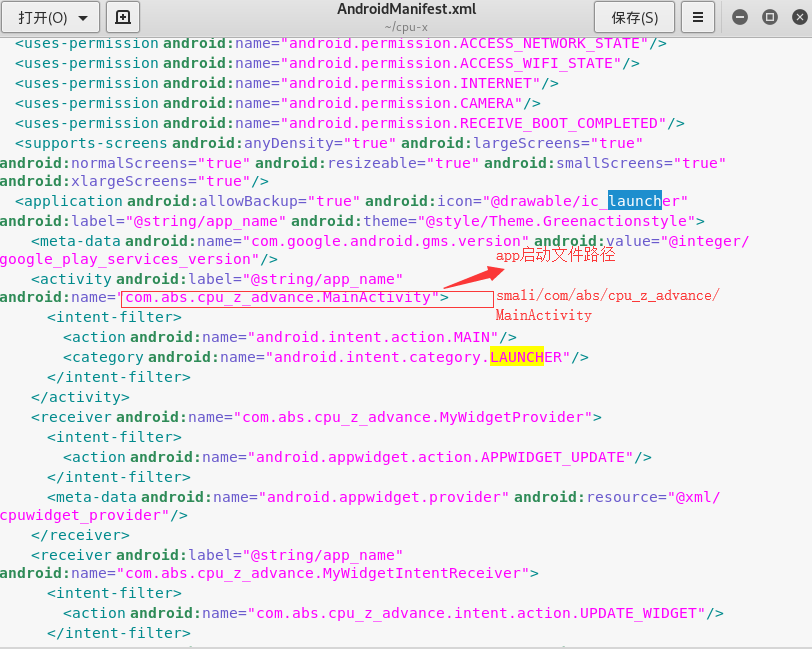Click the AndroidManifest.xml window title

point(406,10)
